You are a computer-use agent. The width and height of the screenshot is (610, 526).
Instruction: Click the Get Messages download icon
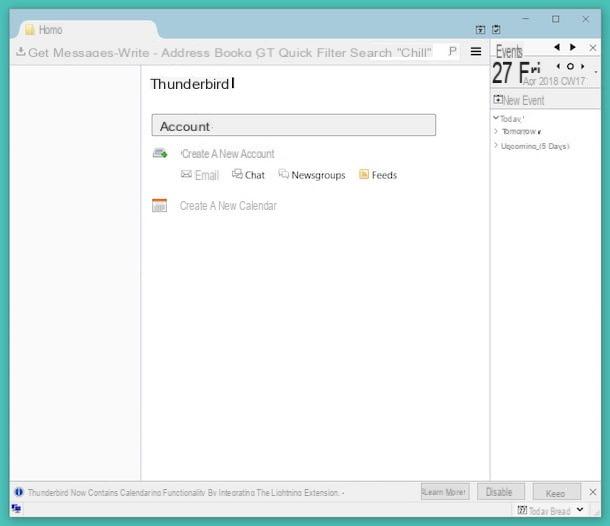point(21,51)
